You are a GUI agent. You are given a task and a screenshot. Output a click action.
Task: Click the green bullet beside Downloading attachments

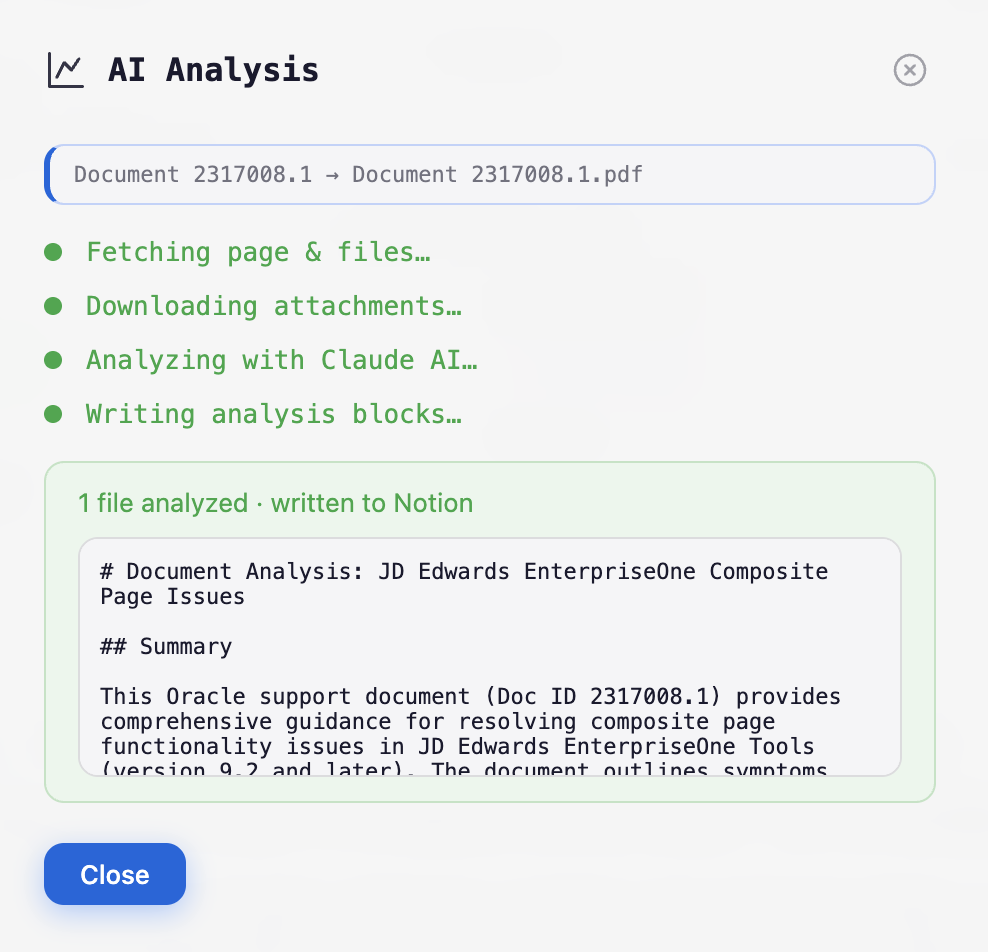coord(53,306)
